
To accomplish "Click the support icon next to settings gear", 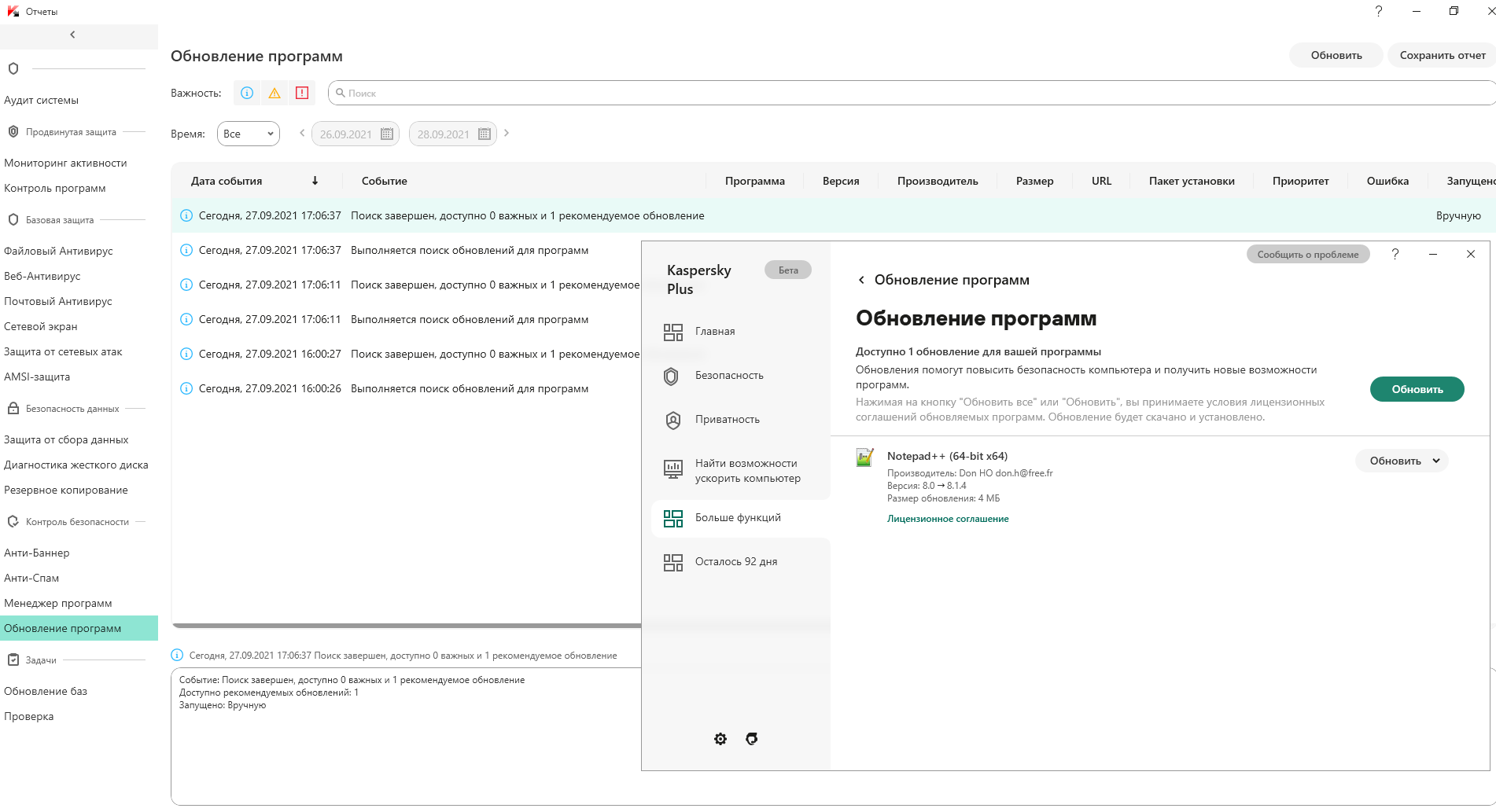I will 752,739.
